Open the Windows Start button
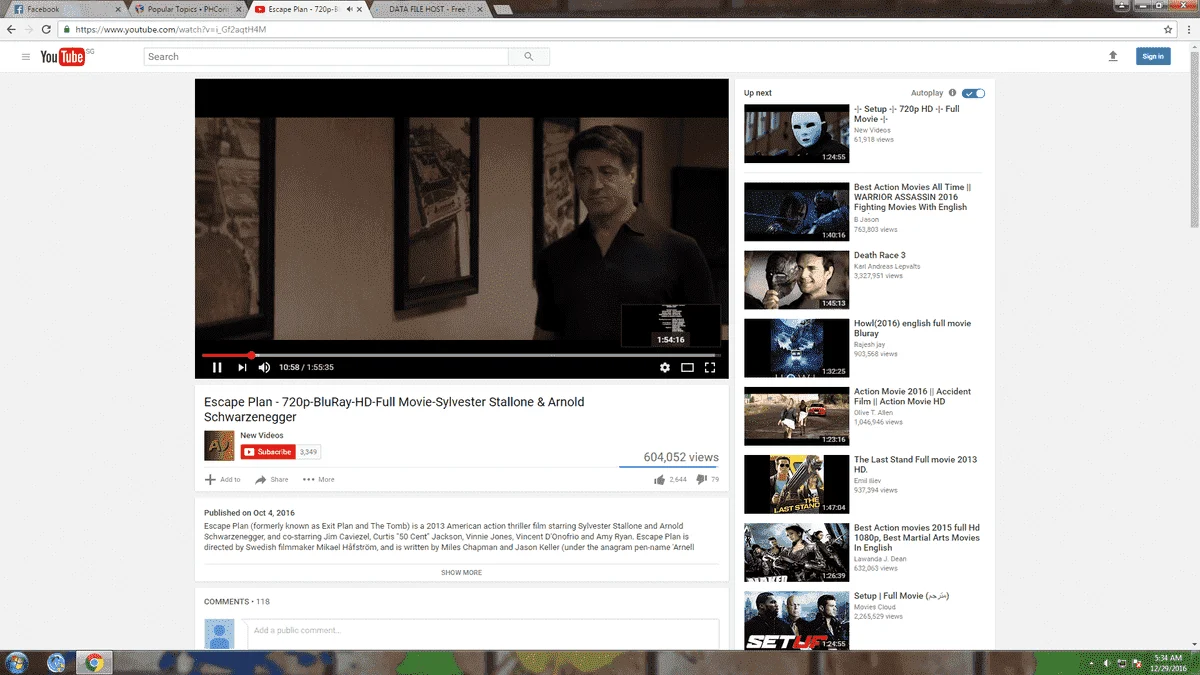The width and height of the screenshot is (1200, 675). point(17,662)
